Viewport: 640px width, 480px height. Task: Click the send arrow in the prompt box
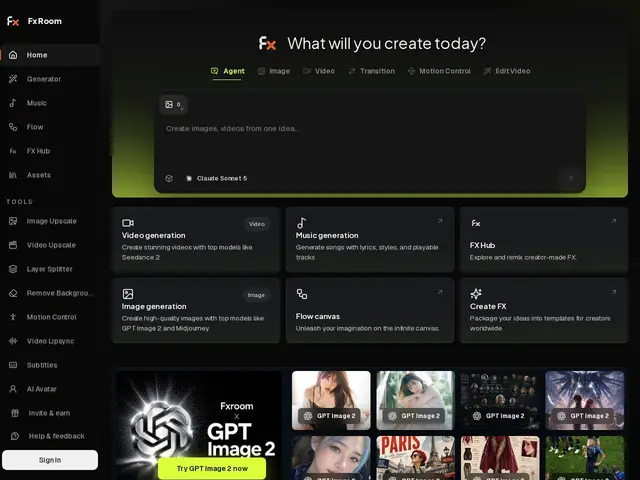click(571, 178)
